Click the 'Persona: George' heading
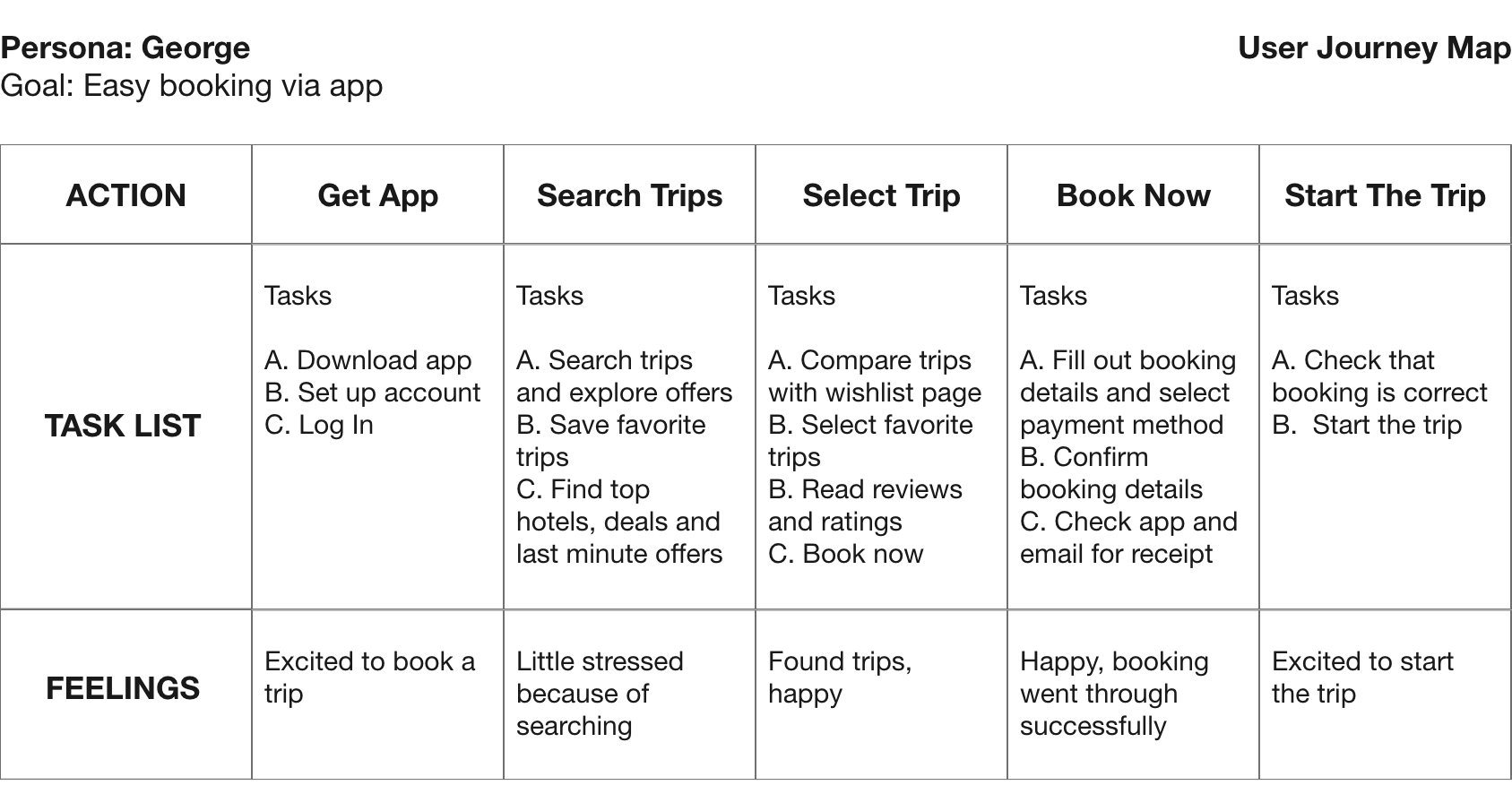Viewport: 1512px width, 794px height. click(125, 47)
